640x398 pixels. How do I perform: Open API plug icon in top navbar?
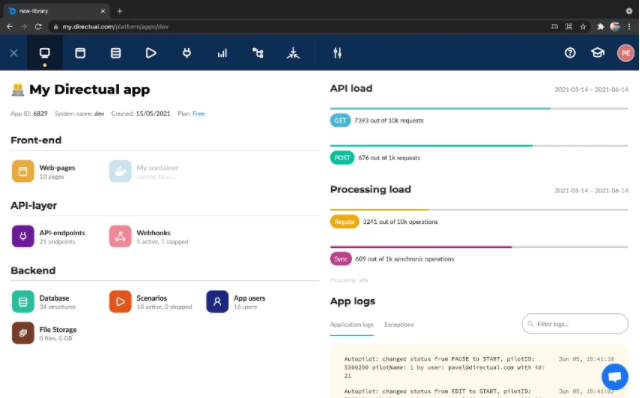[187, 53]
